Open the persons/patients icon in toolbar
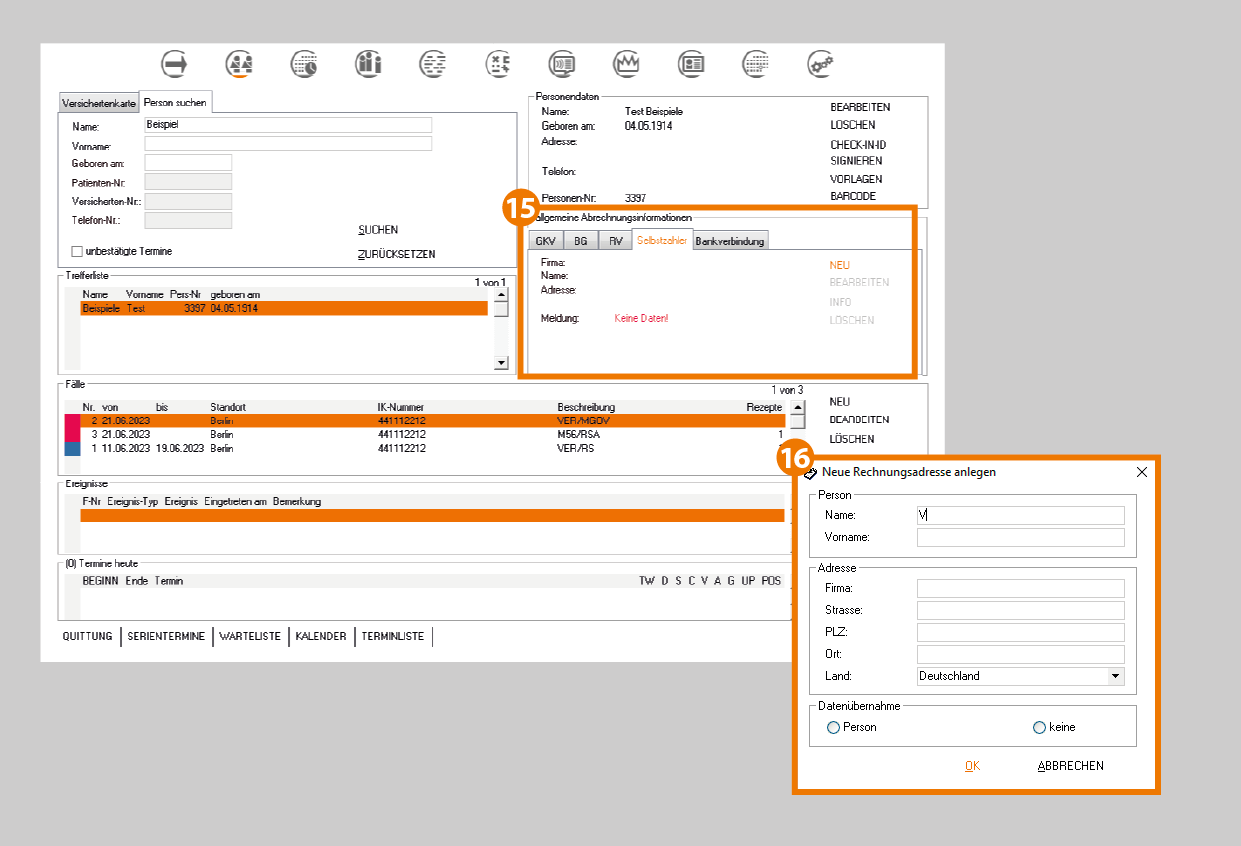Viewport: 1241px width, 846px height. pyautogui.click(x=240, y=64)
